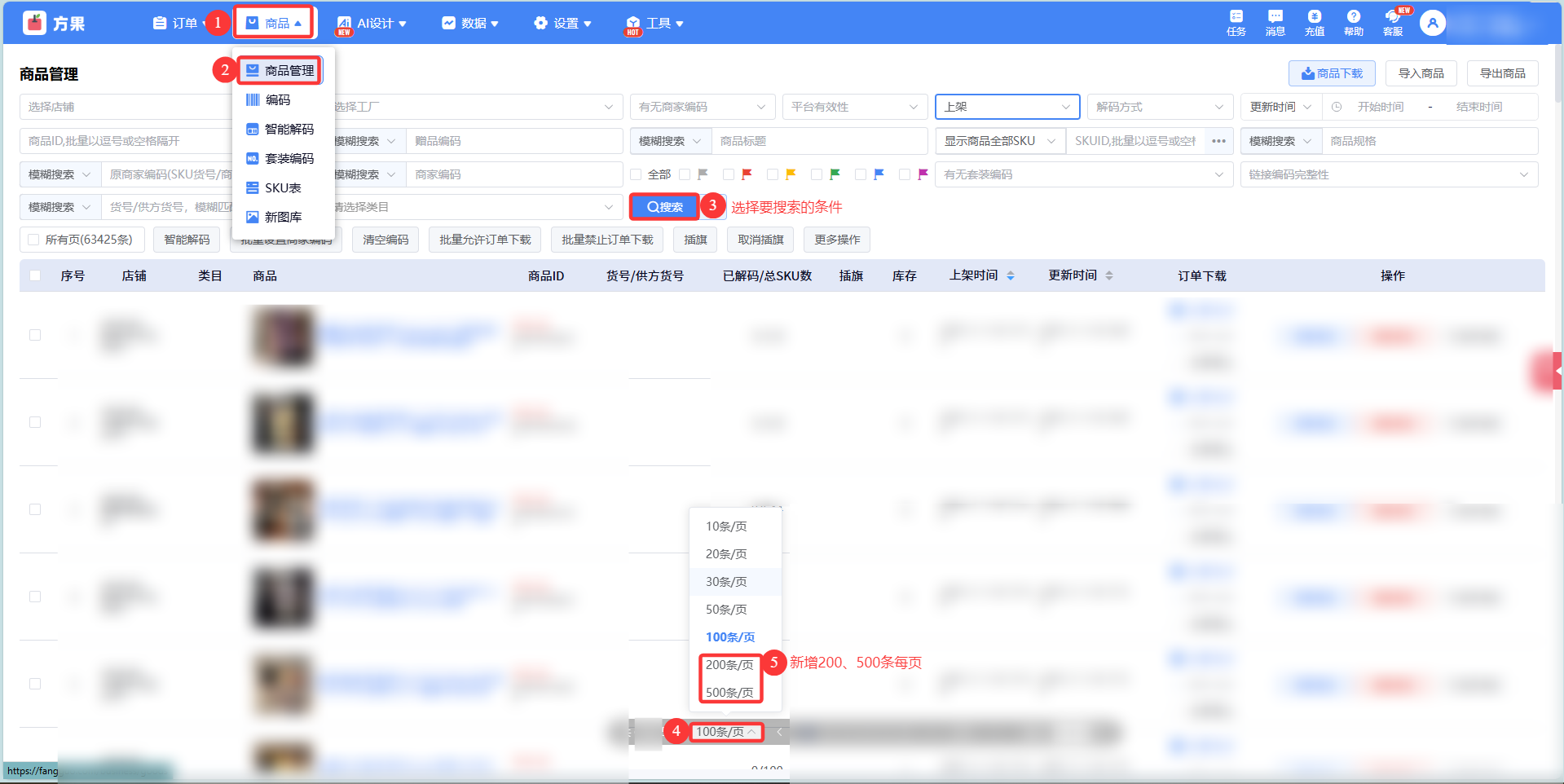Open the 链接编码完整性 dropdown
Viewport: 1564px width, 784px height.
(x=1389, y=174)
